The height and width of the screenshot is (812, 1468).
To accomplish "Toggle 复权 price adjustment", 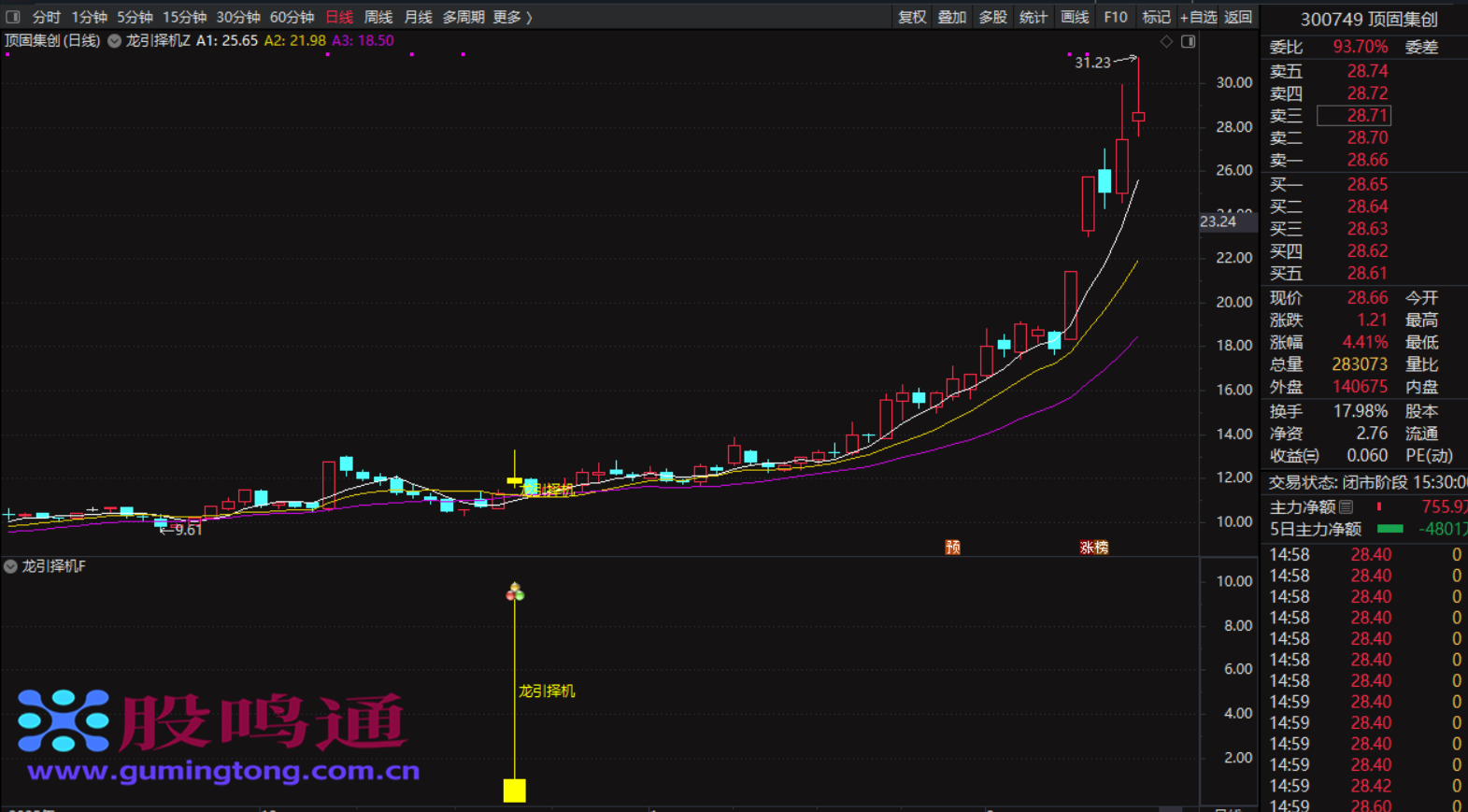I will click(911, 17).
